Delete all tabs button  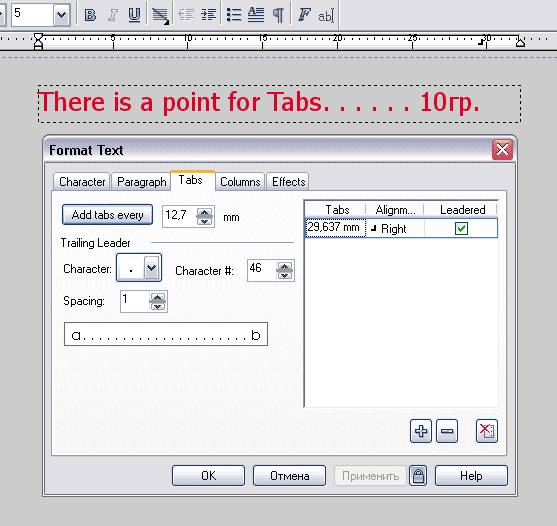(x=487, y=431)
